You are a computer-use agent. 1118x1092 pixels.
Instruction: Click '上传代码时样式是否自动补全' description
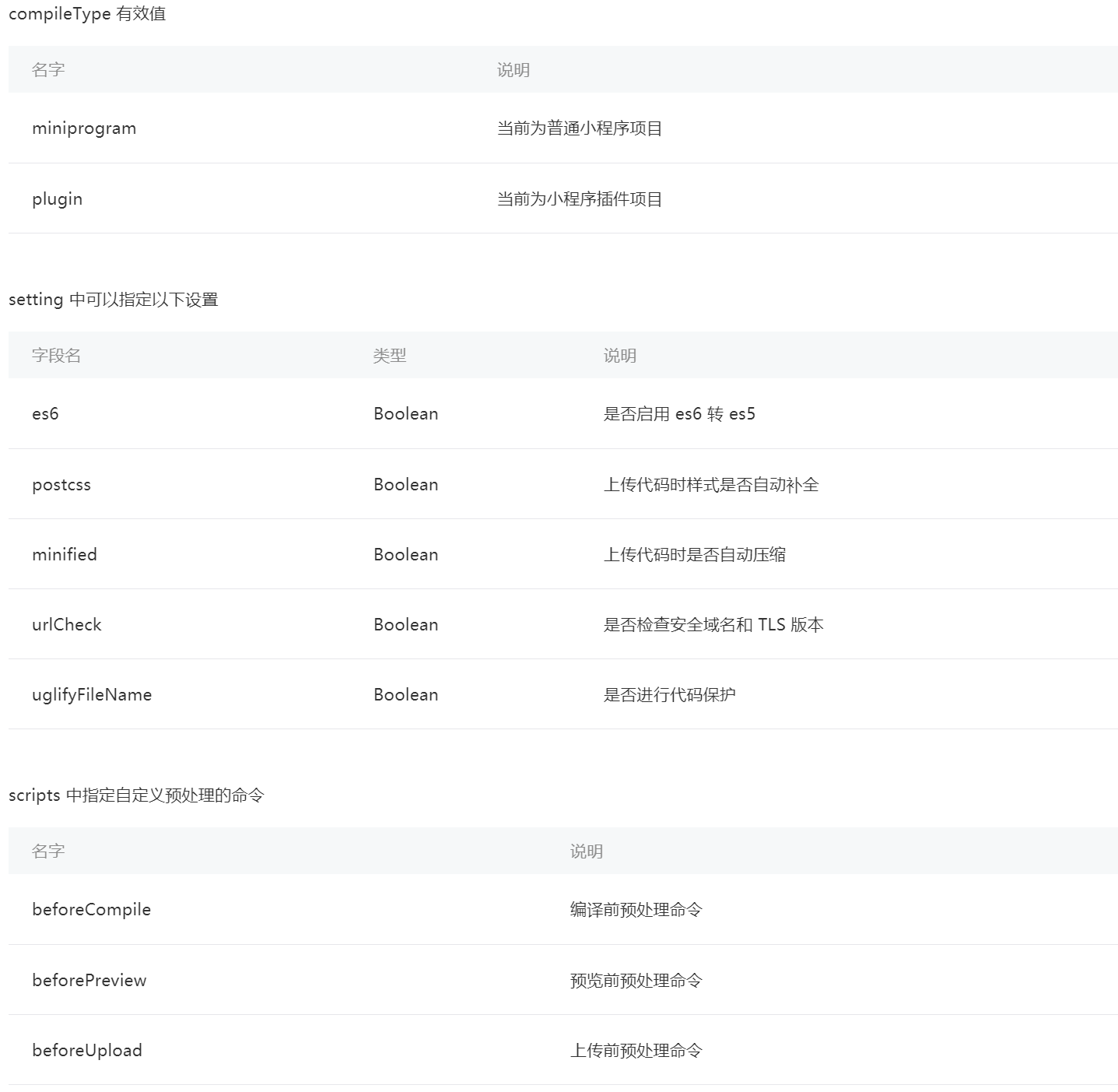[x=711, y=485]
